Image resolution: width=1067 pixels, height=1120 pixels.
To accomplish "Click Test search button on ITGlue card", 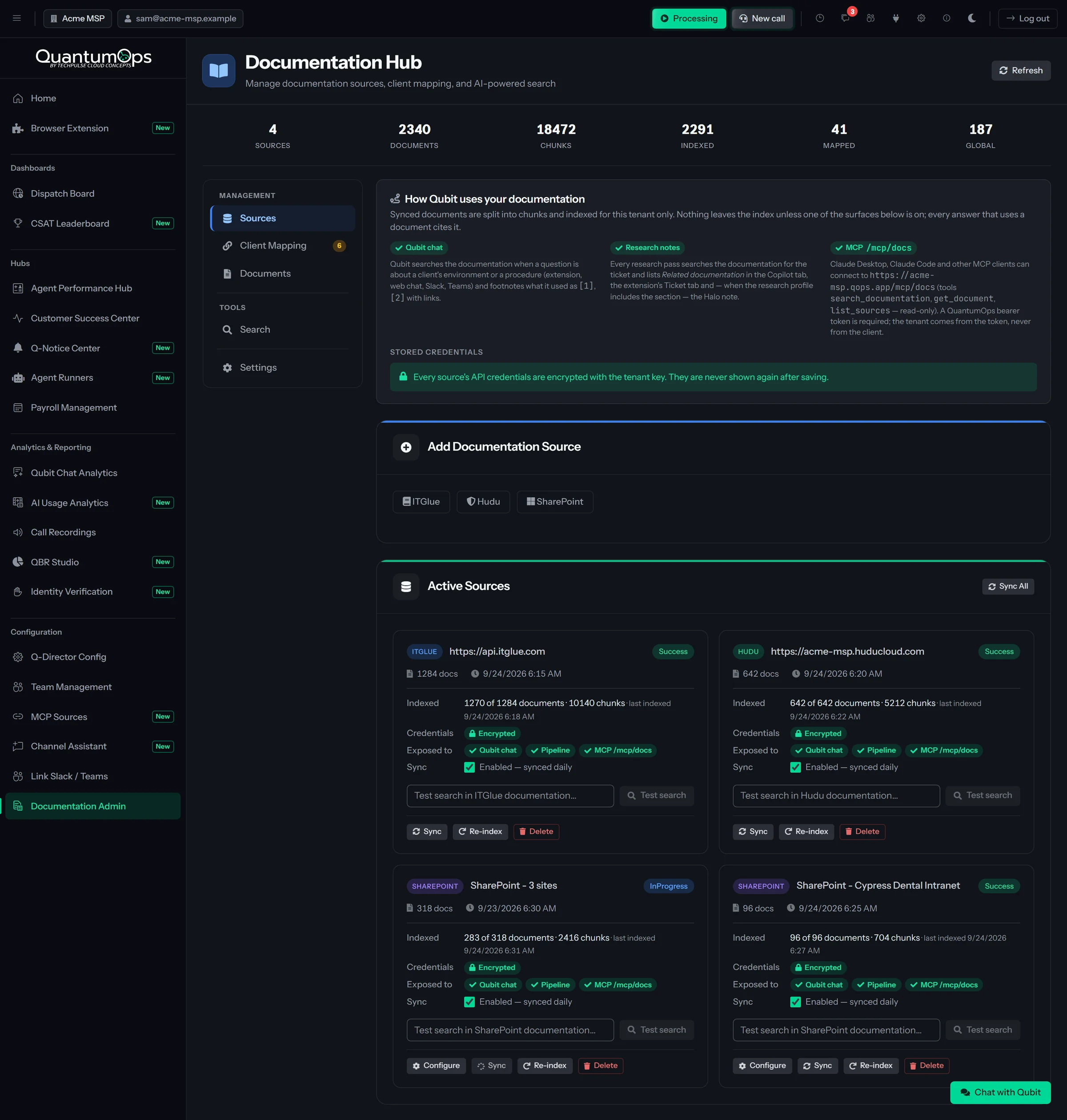I will point(657,796).
